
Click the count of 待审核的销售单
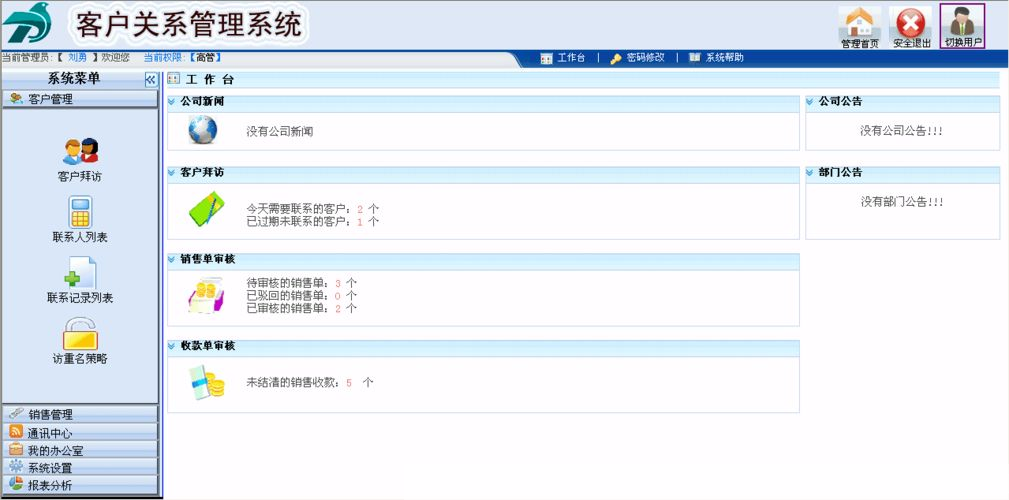(x=338, y=282)
